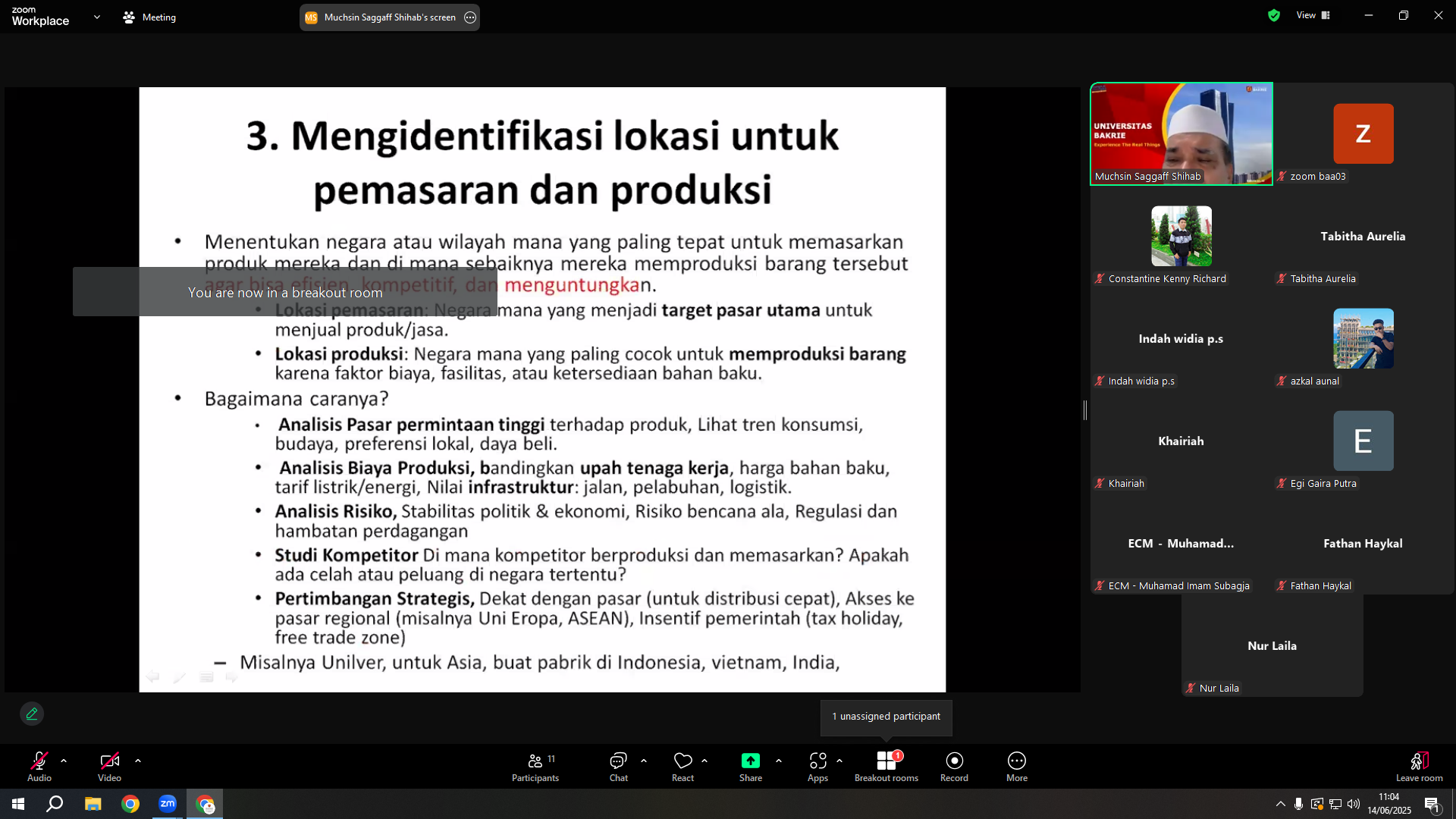The height and width of the screenshot is (819, 1456).
Task: Open the View layout menu
Action: [x=1313, y=15]
